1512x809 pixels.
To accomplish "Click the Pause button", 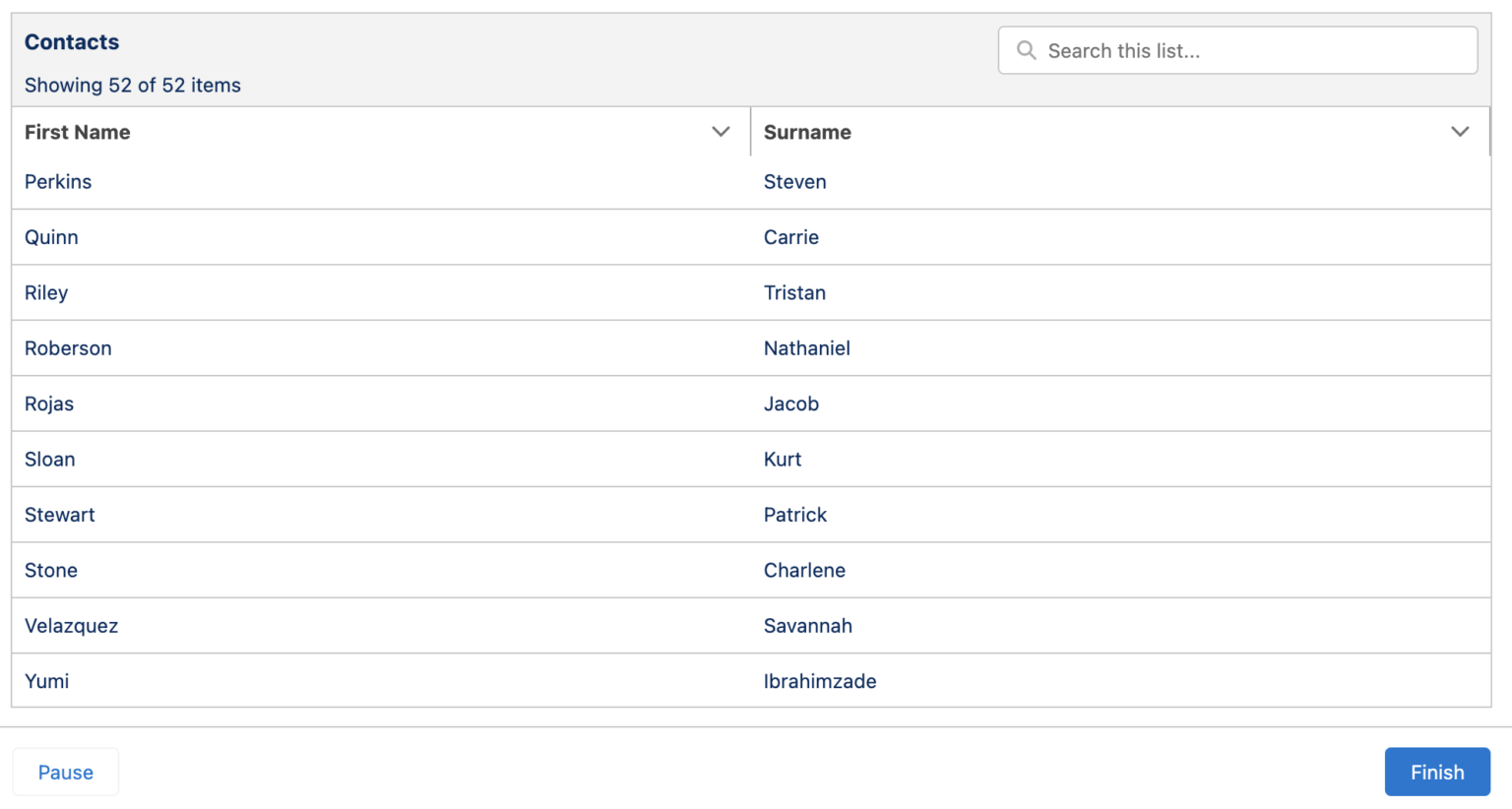I will 65,772.
